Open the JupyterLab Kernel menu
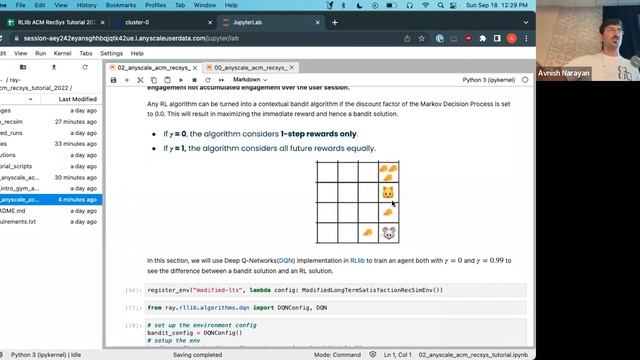The width and height of the screenshot is (640, 360). coord(62,53)
